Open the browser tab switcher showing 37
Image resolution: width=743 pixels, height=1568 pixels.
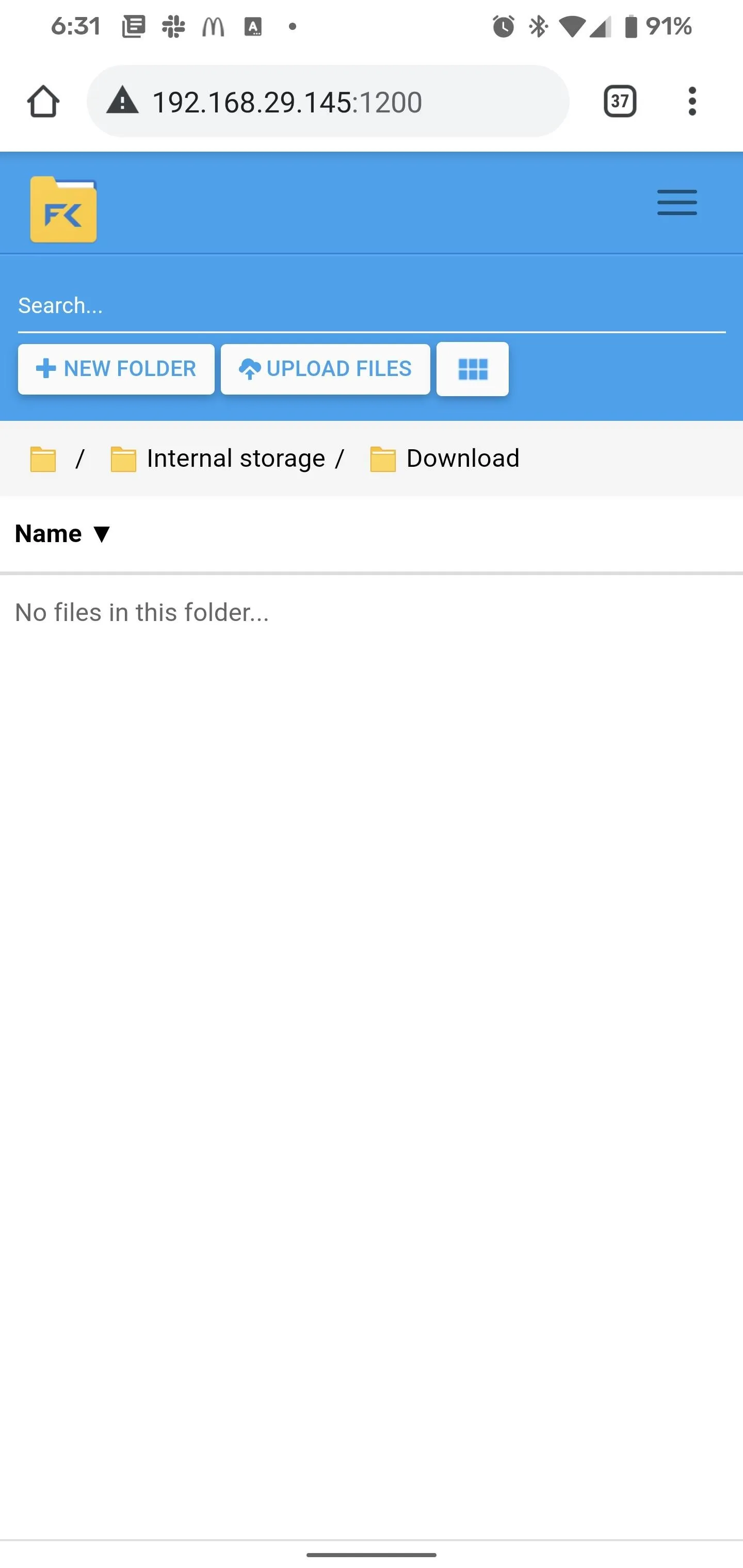[620, 101]
